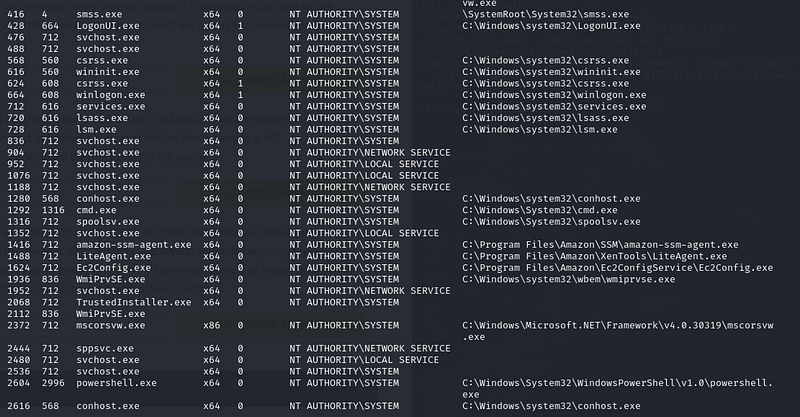
Task: Click PID 2112 of the WmiPrvSE.exe row
Action: click(x=19, y=314)
